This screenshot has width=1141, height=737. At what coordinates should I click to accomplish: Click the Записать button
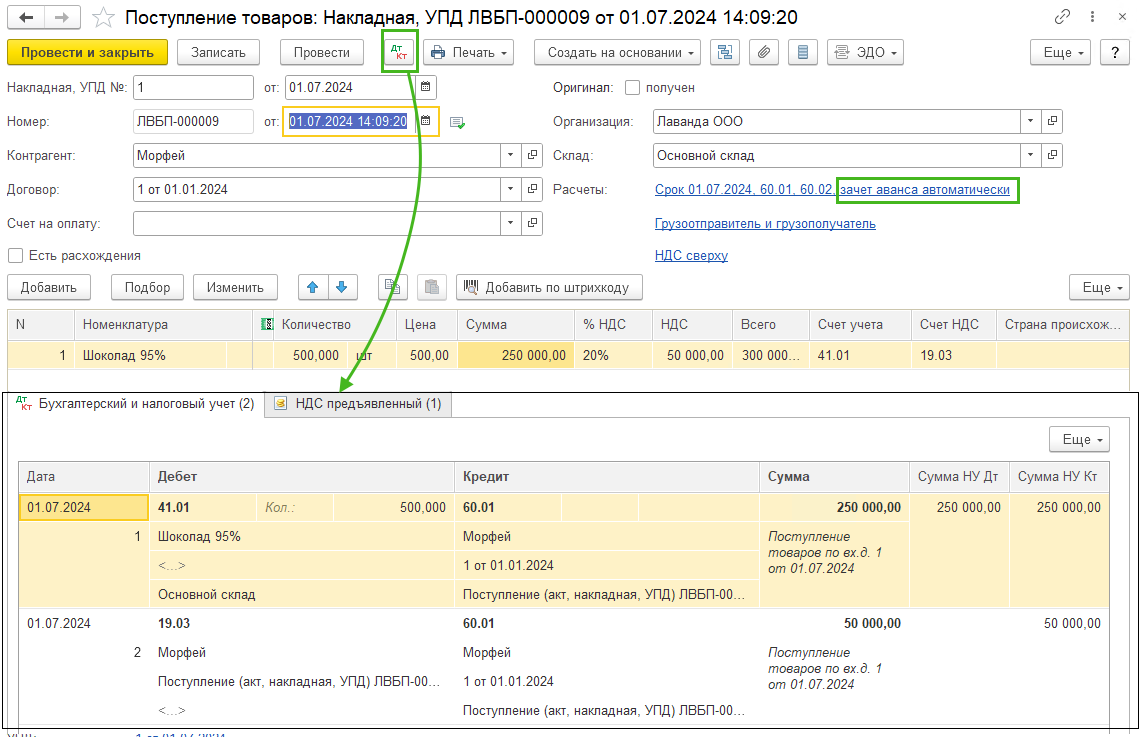click(x=218, y=52)
